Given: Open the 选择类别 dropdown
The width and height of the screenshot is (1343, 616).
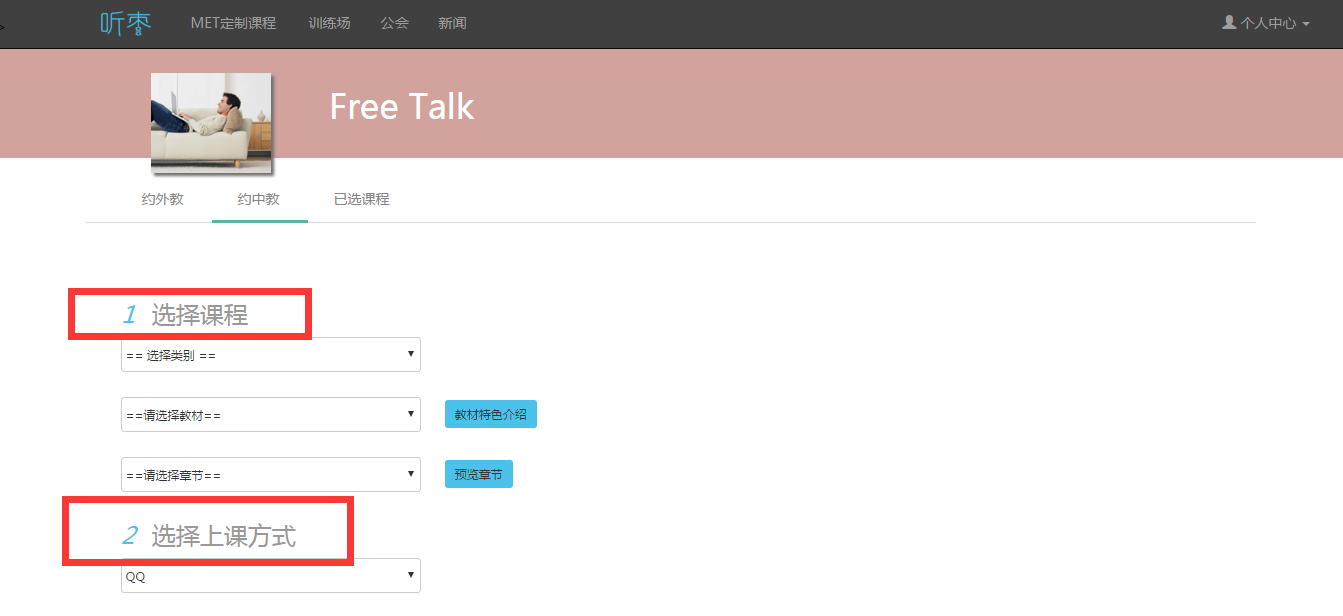Looking at the screenshot, I should coord(270,355).
